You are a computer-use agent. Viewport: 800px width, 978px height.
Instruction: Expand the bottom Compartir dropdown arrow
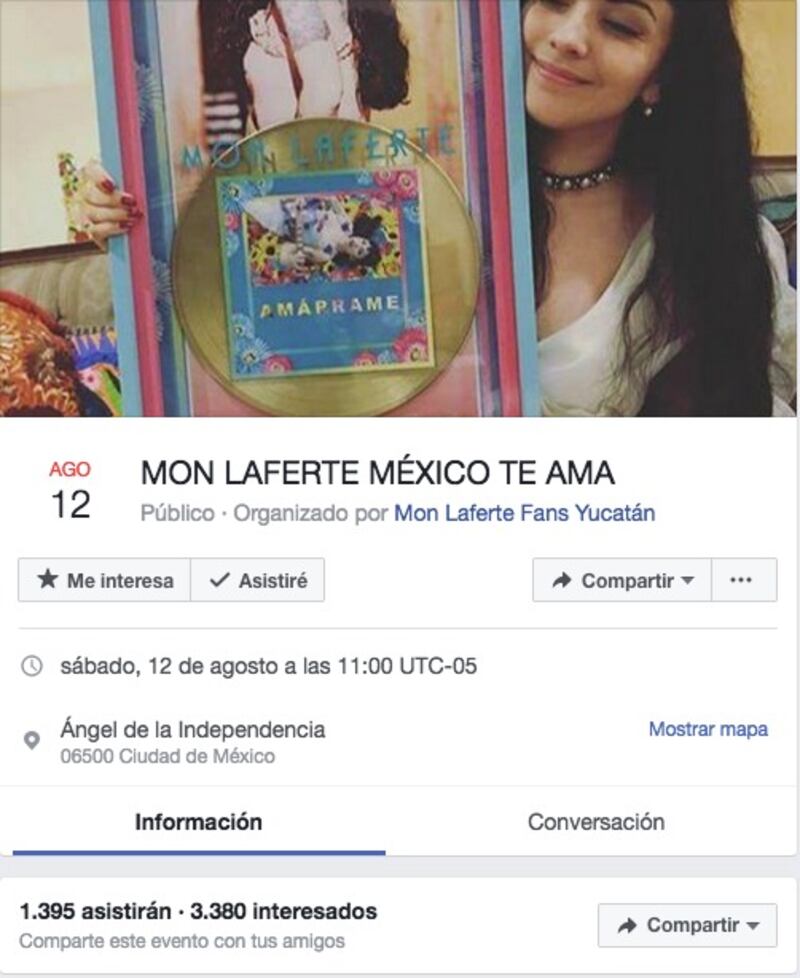coord(753,926)
